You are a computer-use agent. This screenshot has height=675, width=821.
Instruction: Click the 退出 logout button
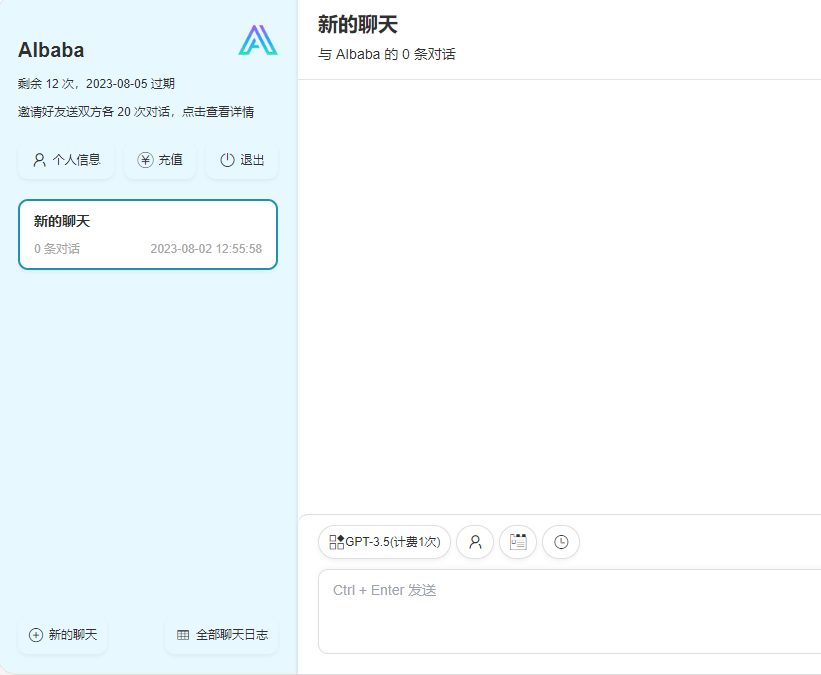click(242, 160)
